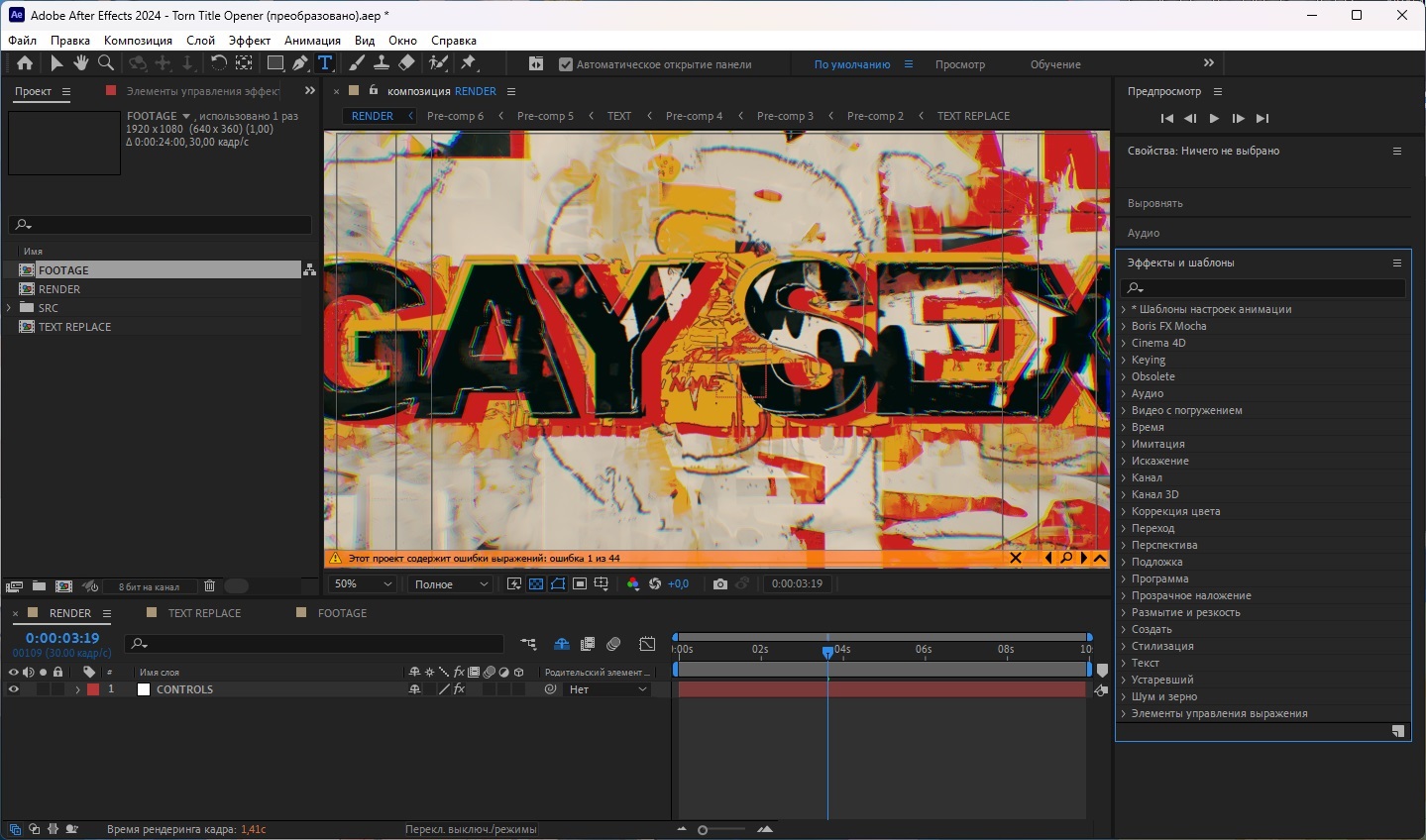Image resolution: width=1426 pixels, height=840 pixels.
Task: Click the Home icon in toolbar
Action: [25, 63]
